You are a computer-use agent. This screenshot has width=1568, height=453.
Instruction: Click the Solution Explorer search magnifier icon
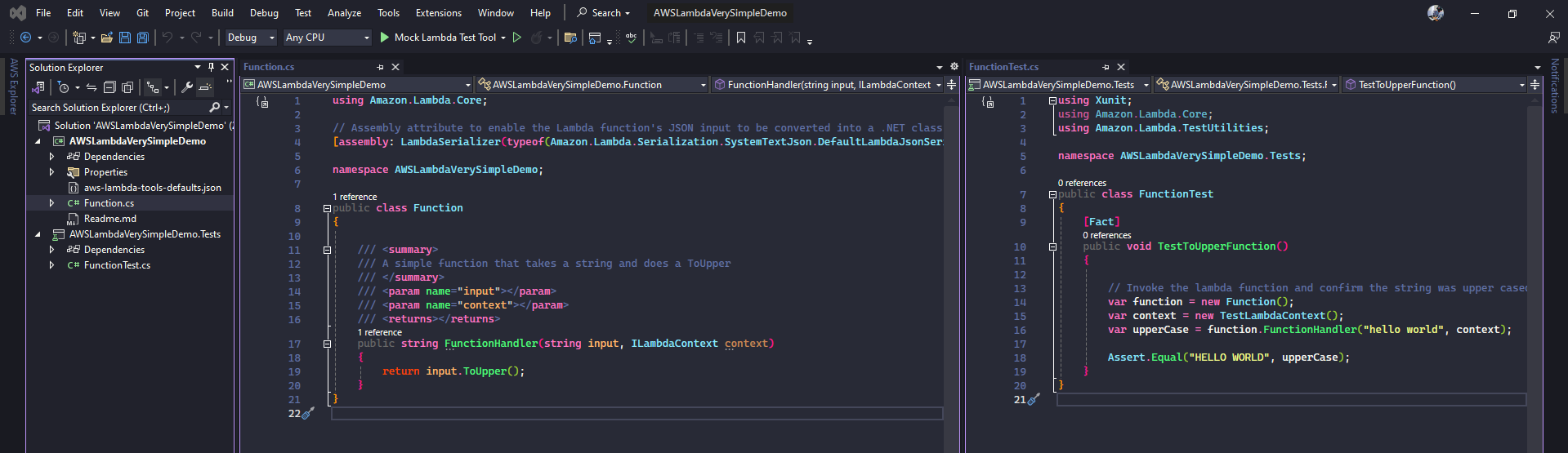click(x=214, y=108)
